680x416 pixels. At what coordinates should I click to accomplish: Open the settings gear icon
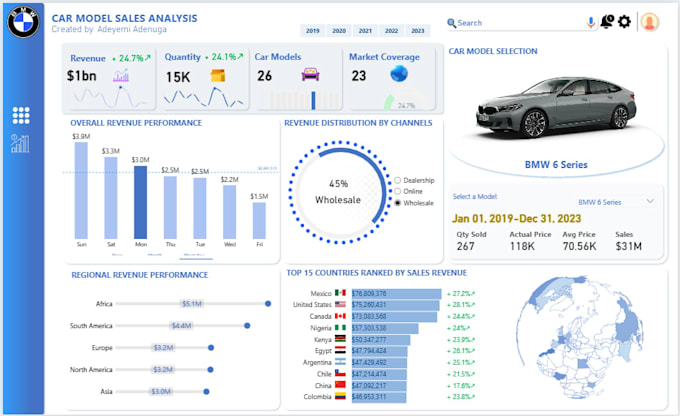[624, 21]
